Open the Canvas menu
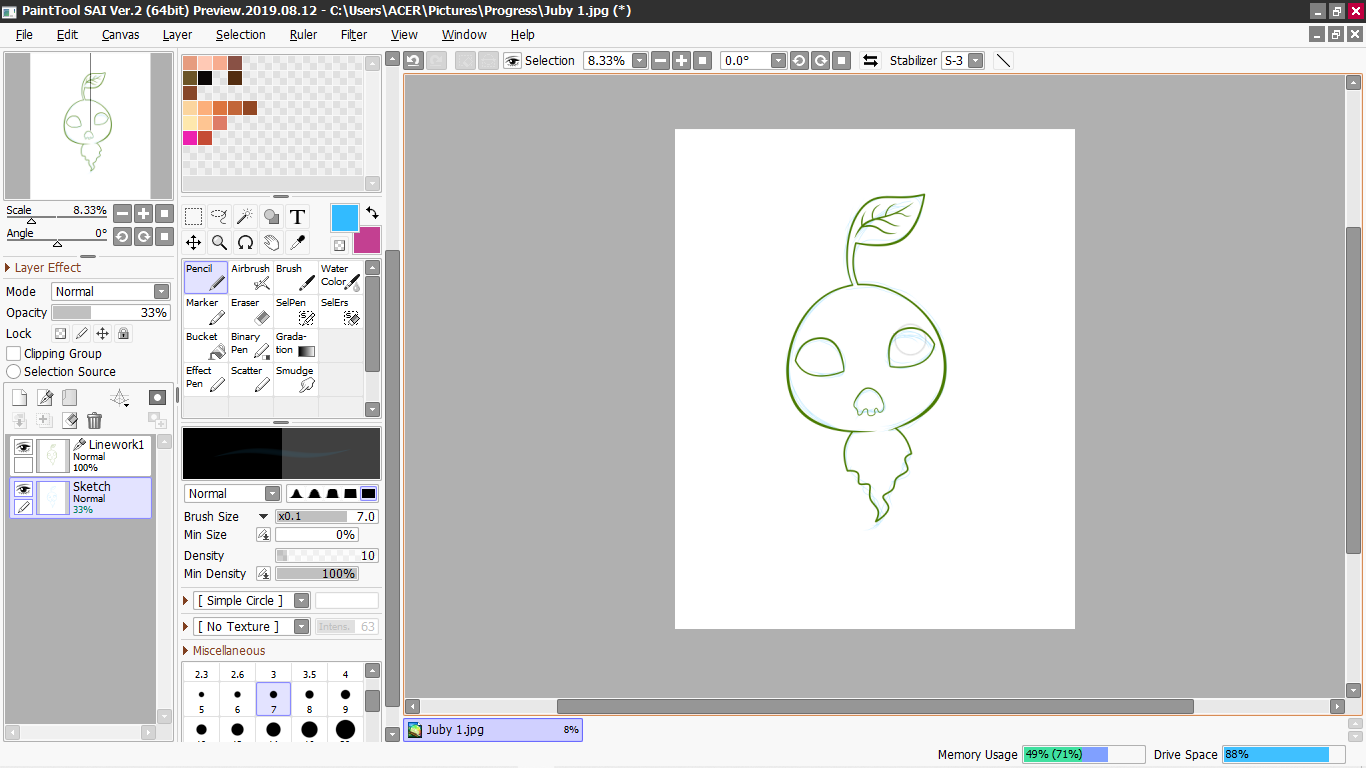The width and height of the screenshot is (1366, 768). point(120,34)
